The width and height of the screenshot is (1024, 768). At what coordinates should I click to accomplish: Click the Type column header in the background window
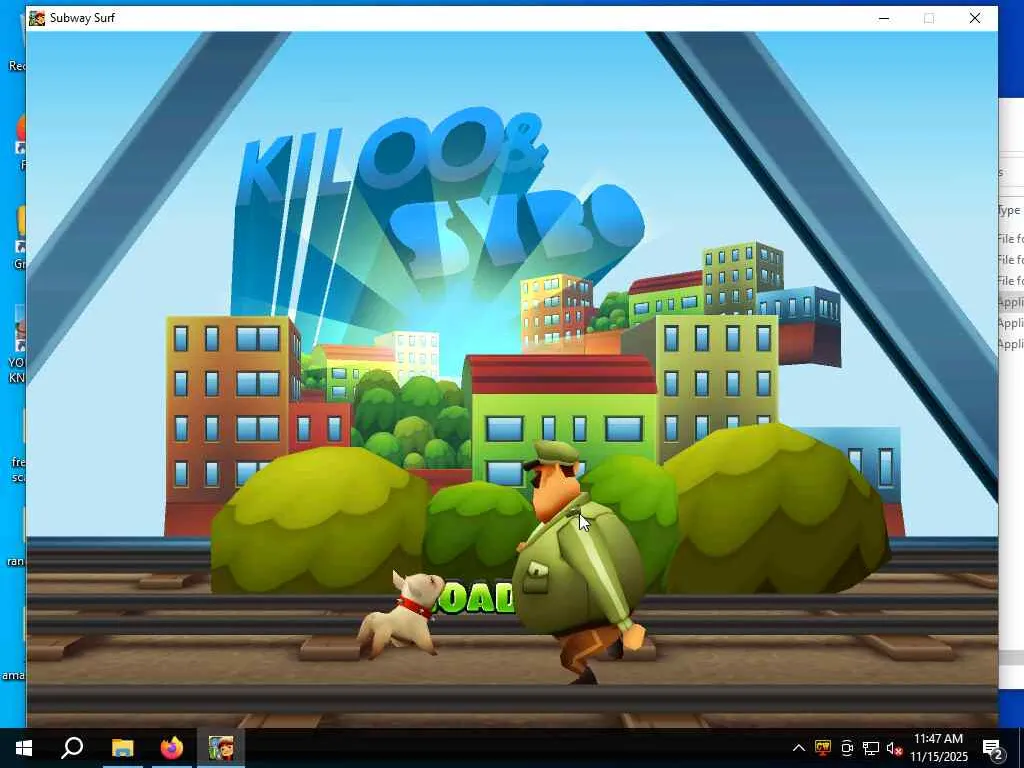[1010, 210]
